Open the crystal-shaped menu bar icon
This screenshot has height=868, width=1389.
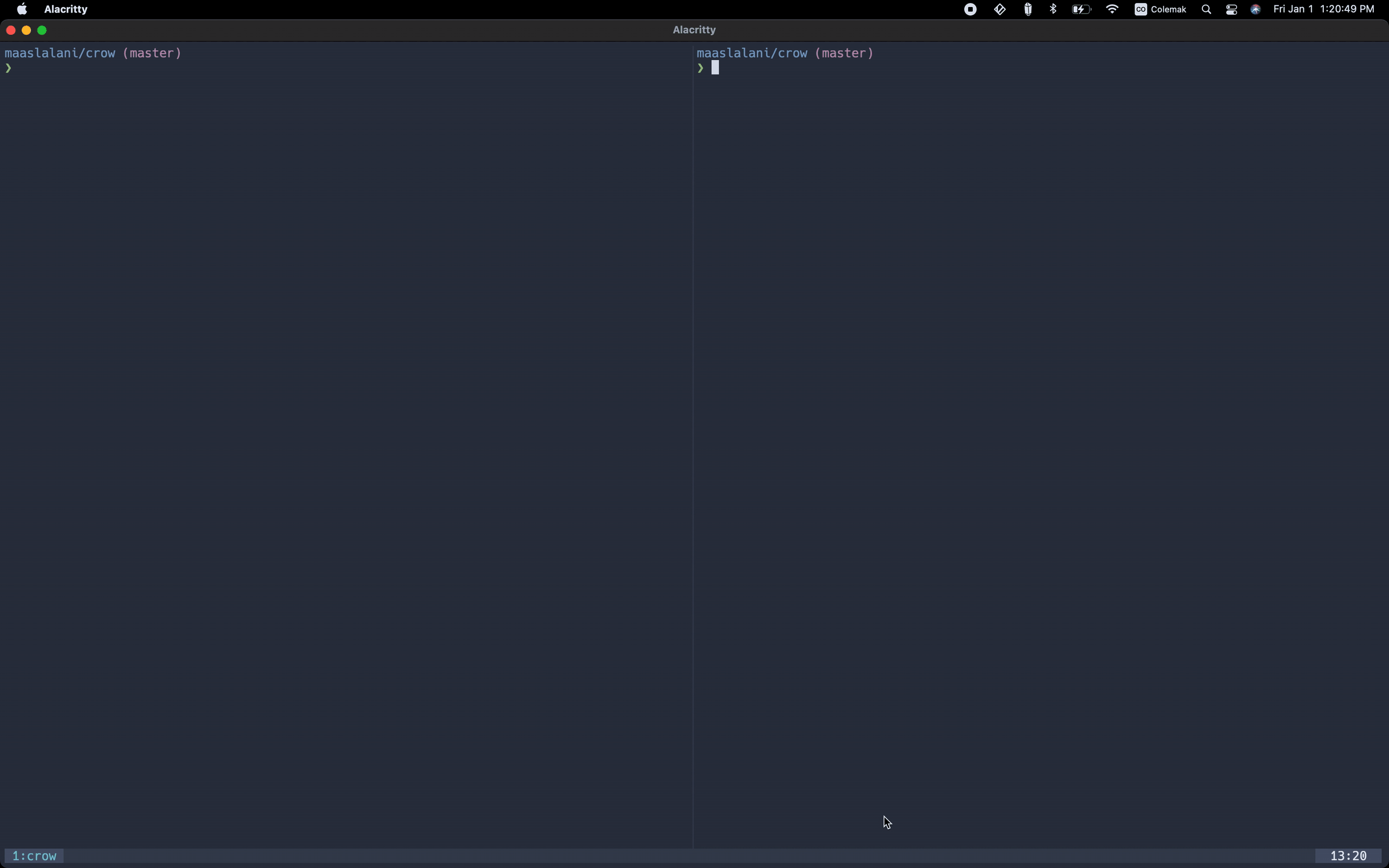pos(1028,9)
